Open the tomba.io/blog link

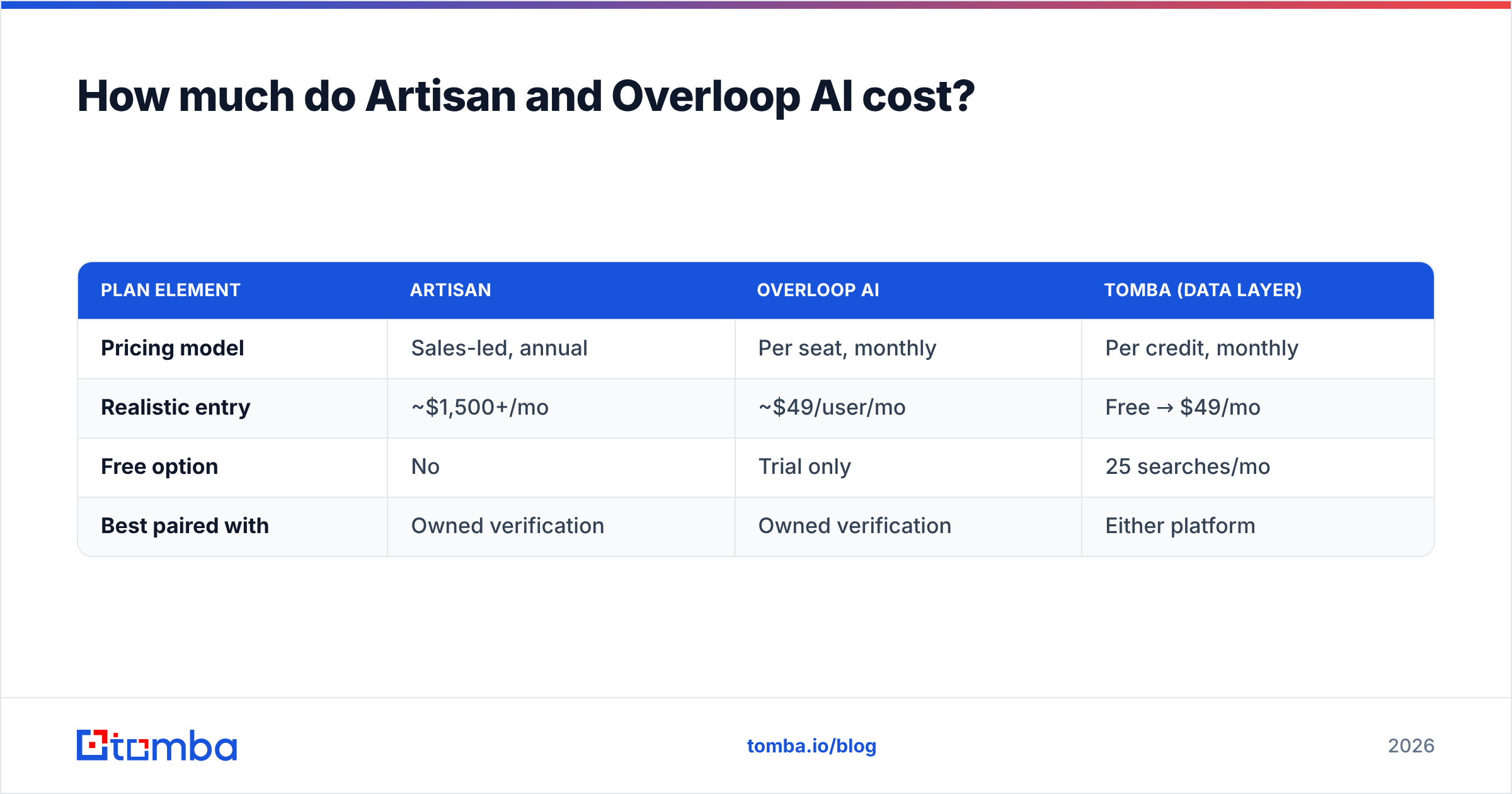coord(811,746)
